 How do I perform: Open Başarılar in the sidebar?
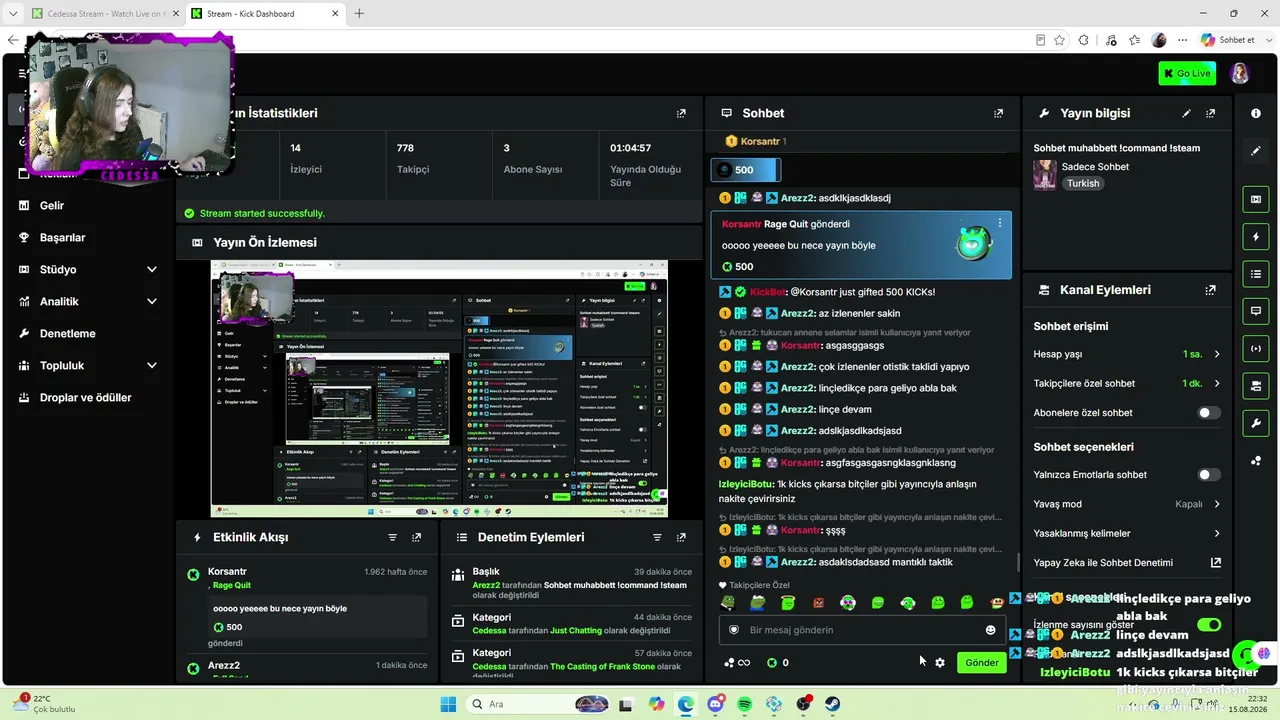62,238
